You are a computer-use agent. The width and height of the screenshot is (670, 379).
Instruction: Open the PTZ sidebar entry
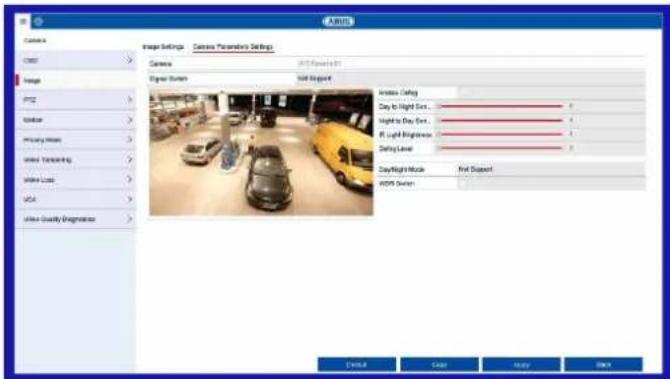click(76, 100)
